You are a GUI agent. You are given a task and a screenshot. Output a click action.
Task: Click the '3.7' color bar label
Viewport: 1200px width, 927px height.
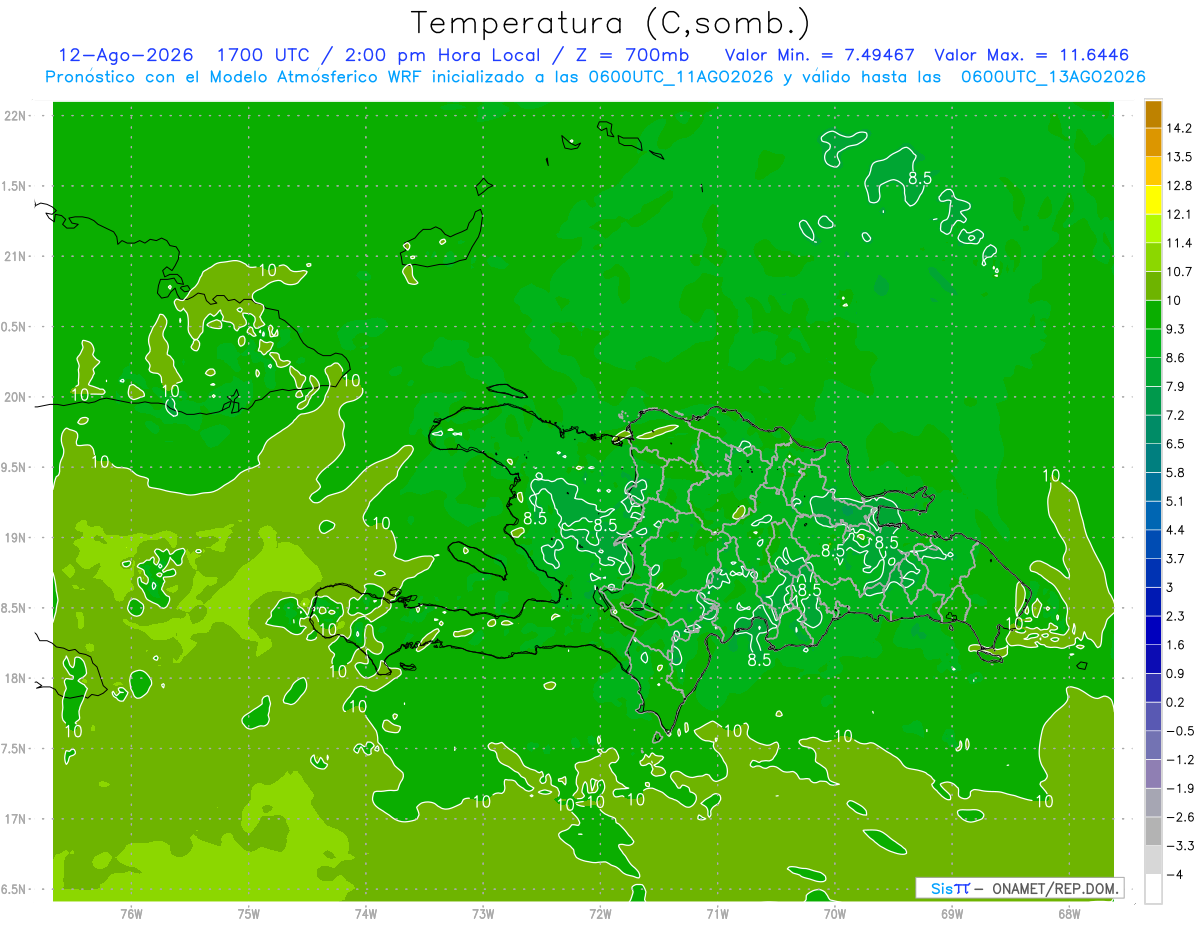click(x=1176, y=558)
